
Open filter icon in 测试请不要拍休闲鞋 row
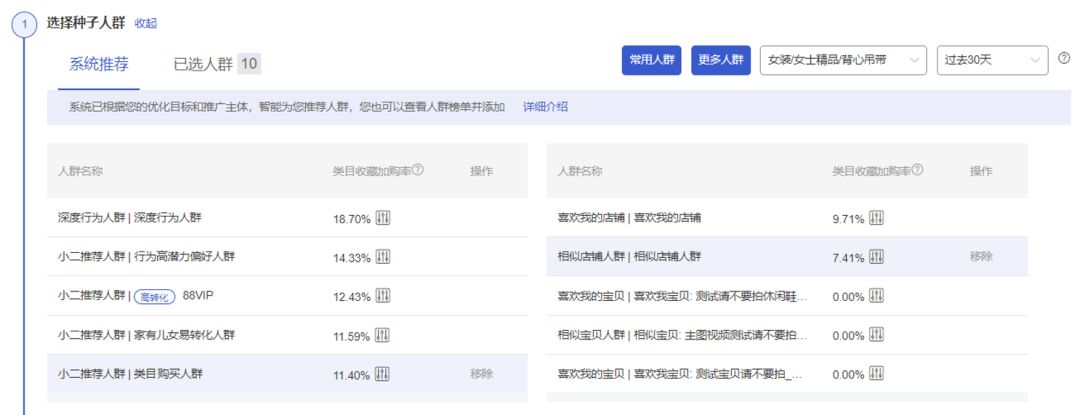pos(876,297)
